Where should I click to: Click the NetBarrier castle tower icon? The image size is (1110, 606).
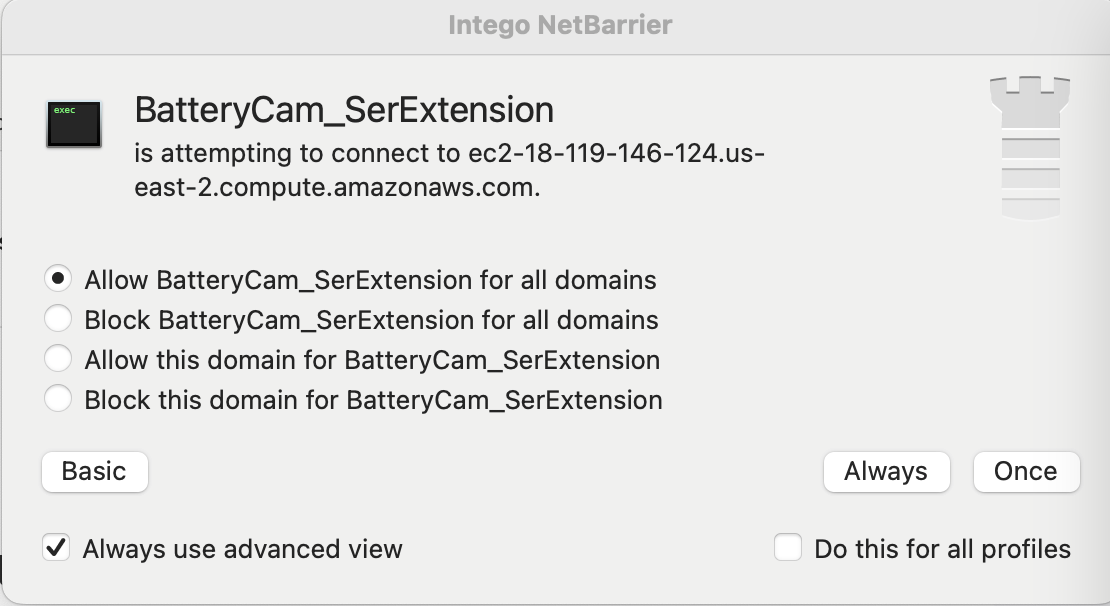pos(1024,147)
